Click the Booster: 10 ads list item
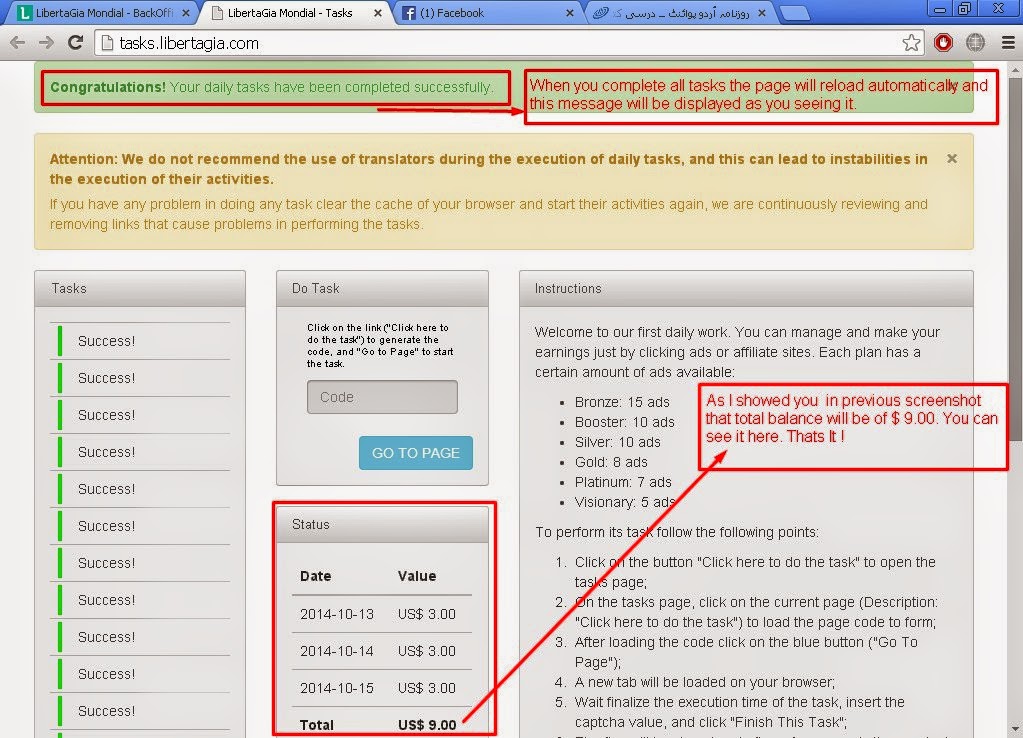This screenshot has width=1023, height=738. [x=624, y=422]
